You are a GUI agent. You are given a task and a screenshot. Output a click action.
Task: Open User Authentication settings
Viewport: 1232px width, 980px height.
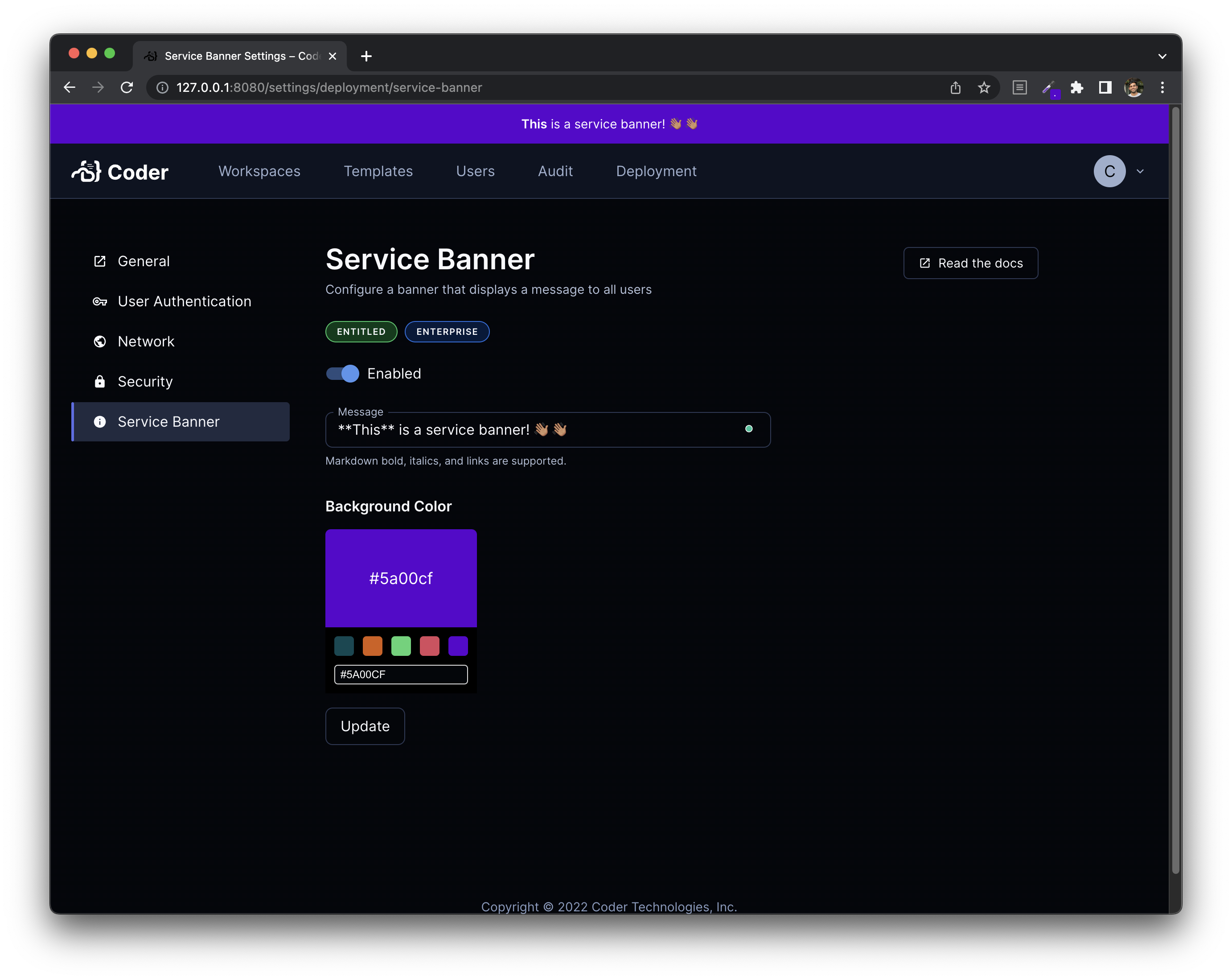point(184,302)
